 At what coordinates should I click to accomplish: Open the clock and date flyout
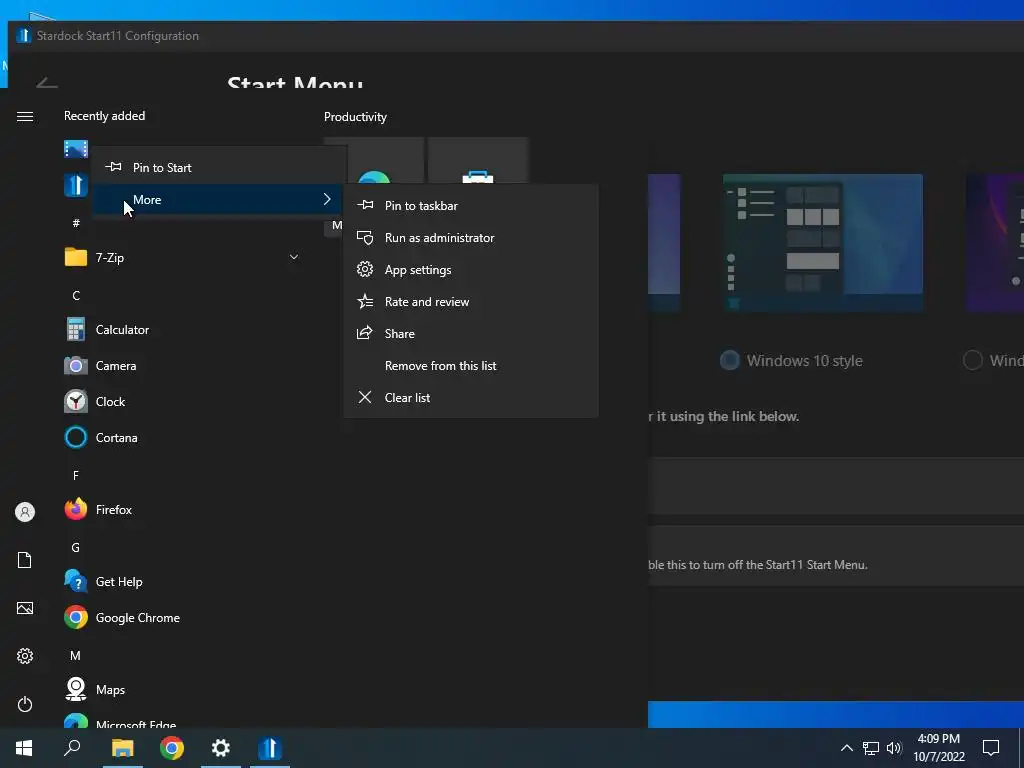click(938, 748)
